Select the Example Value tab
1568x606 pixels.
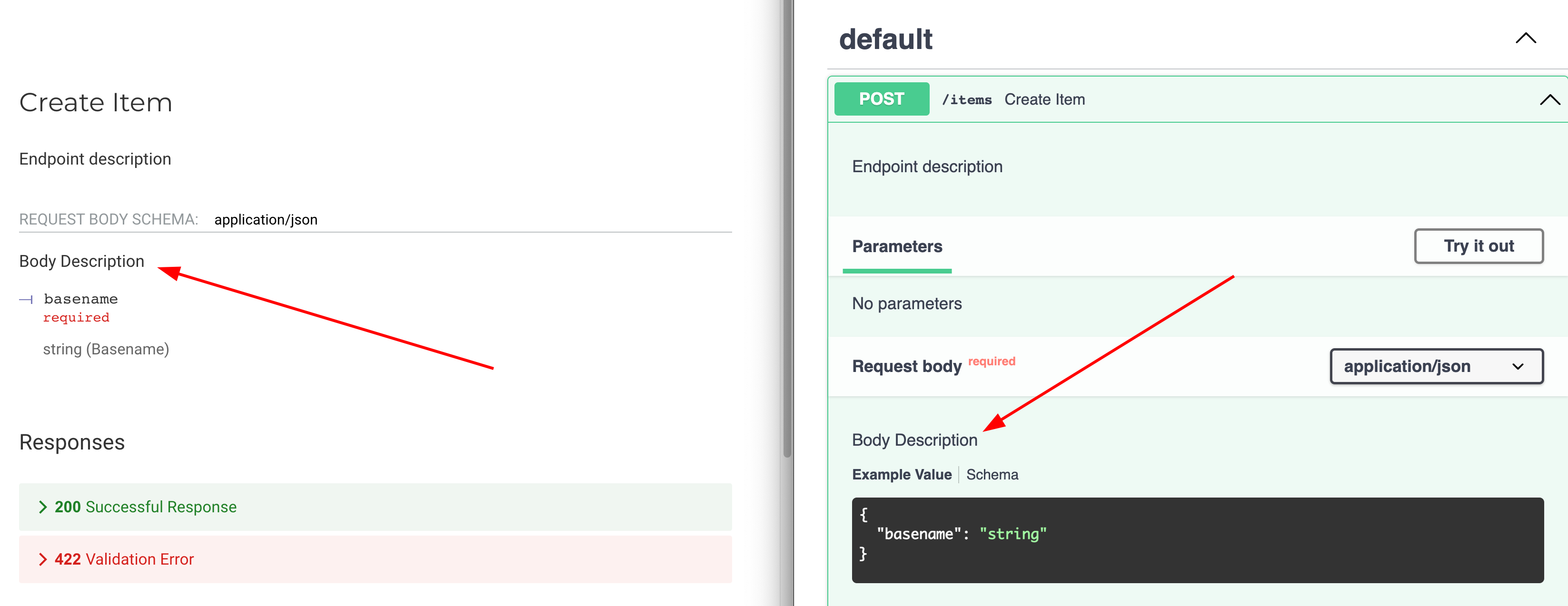(902, 475)
